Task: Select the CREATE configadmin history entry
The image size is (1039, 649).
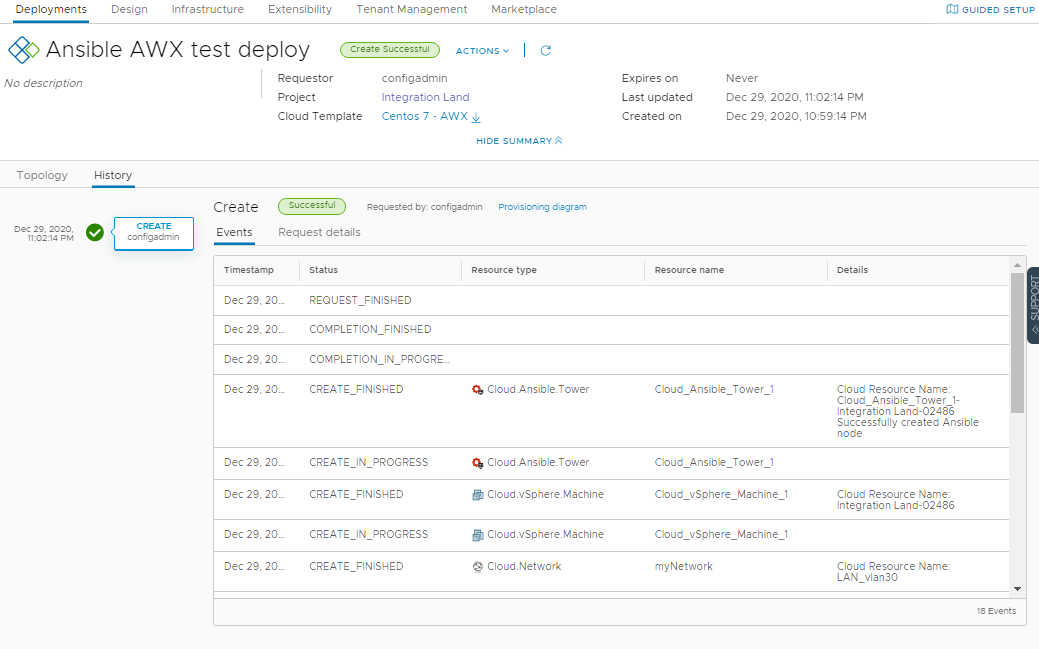Action: tap(154, 233)
